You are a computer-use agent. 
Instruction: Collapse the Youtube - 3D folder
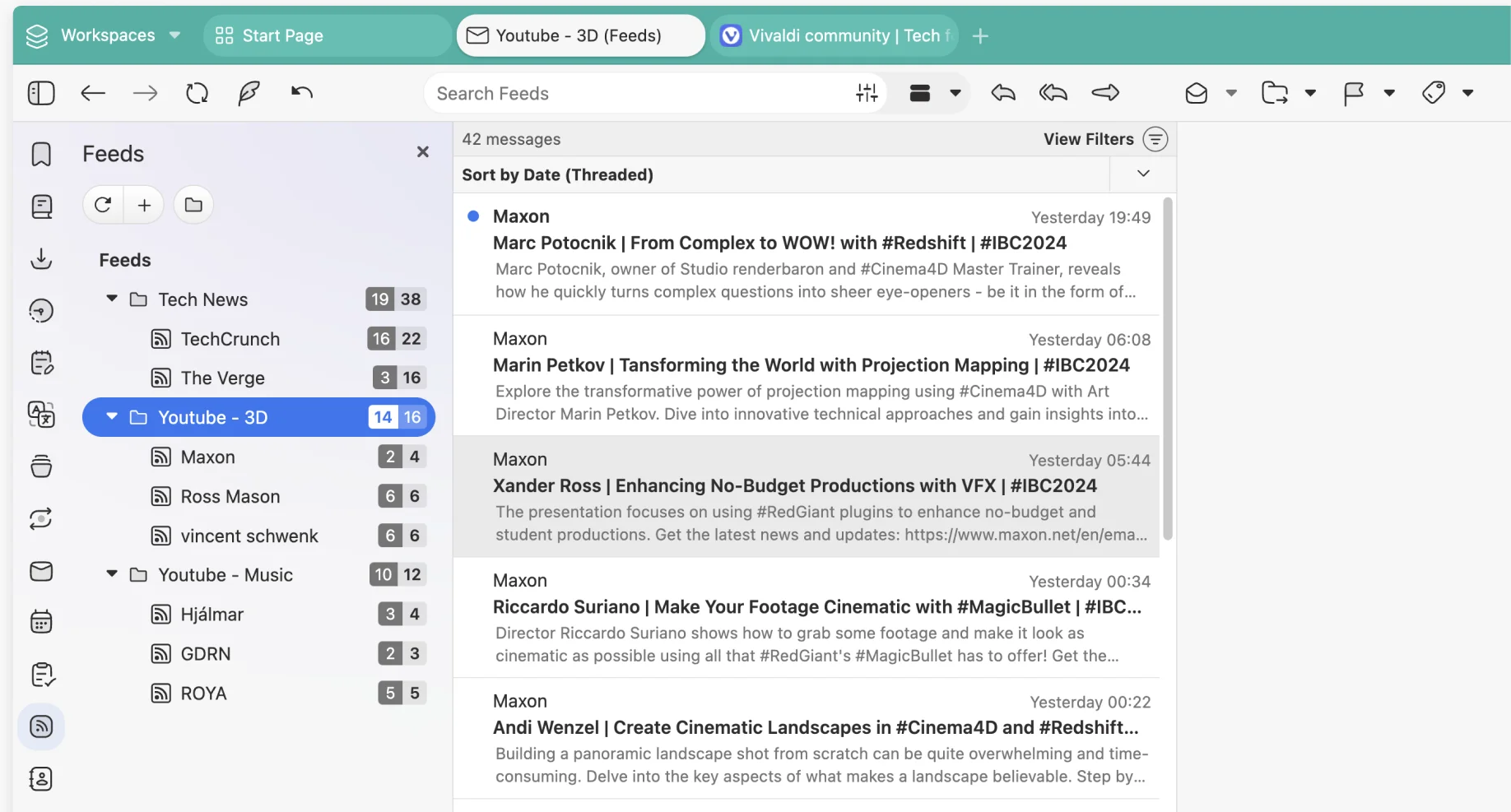pyautogui.click(x=112, y=416)
